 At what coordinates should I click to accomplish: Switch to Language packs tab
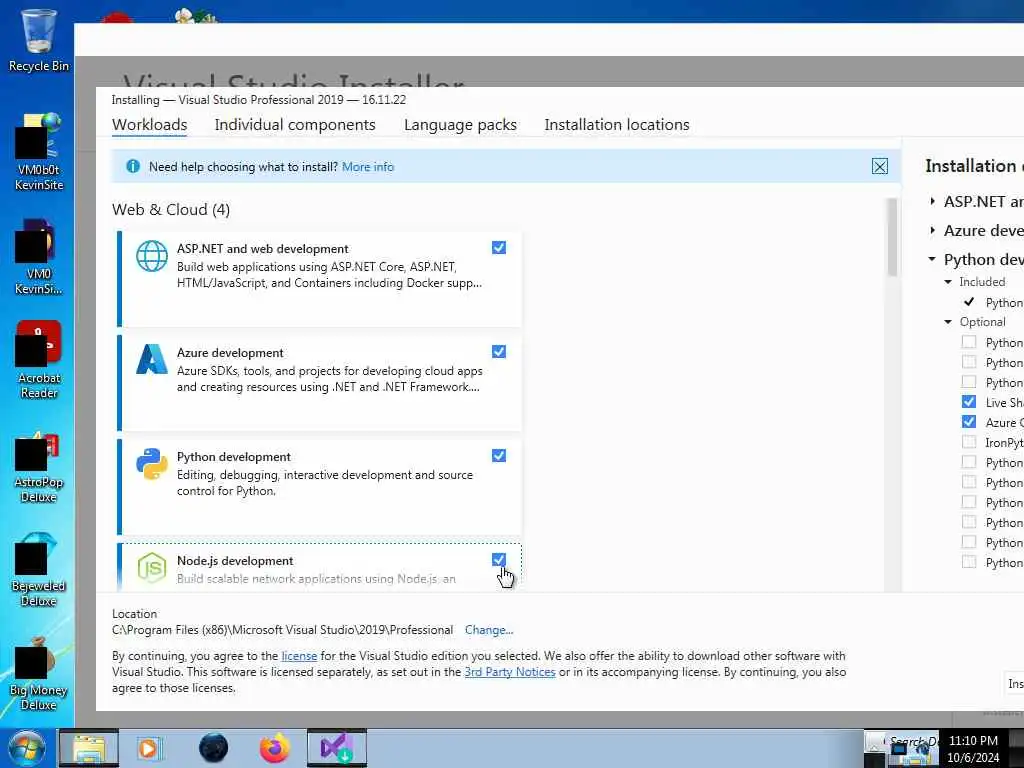click(x=460, y=125)
